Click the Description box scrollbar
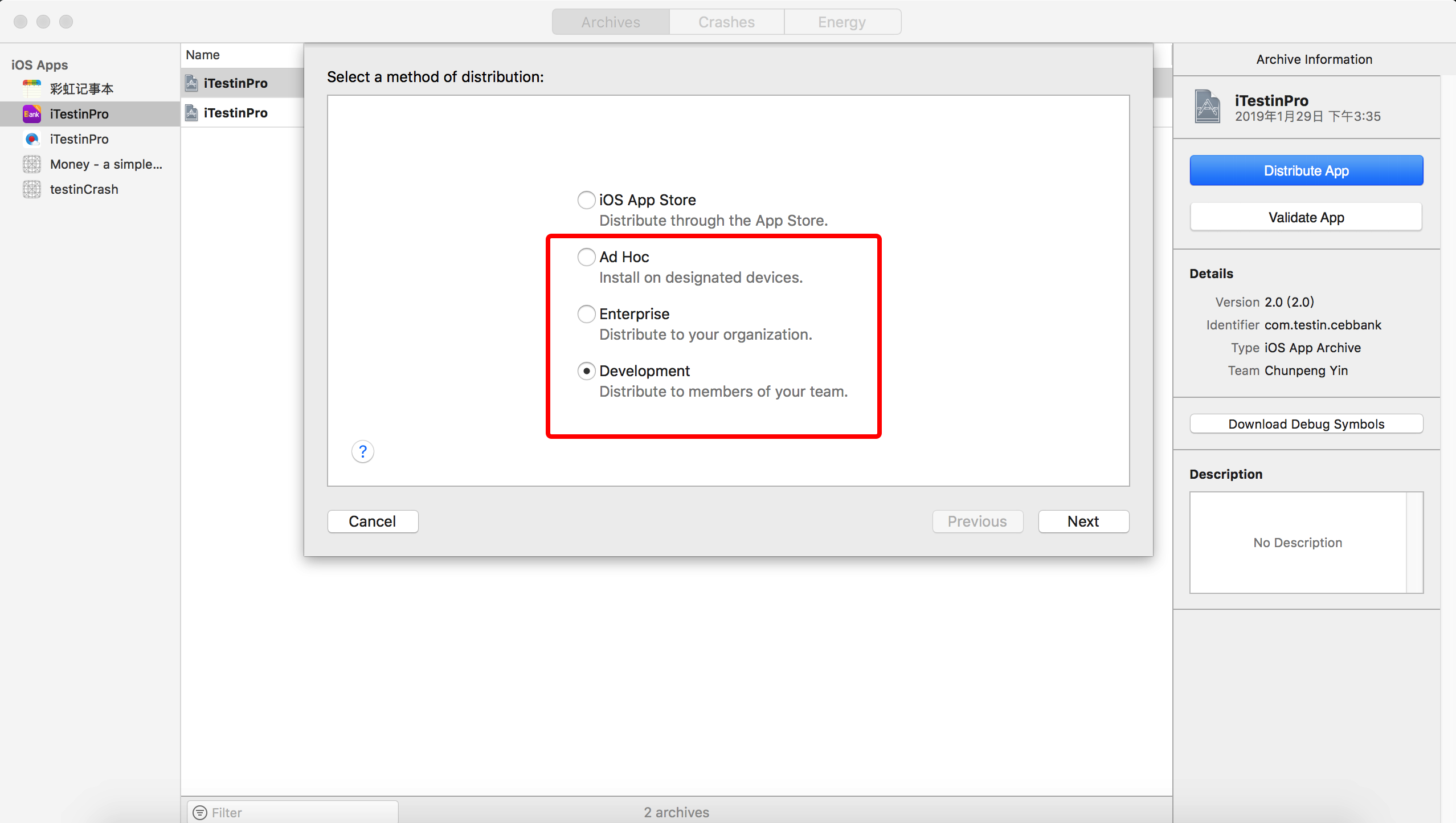The image size is (1456, 823). 1414,543
